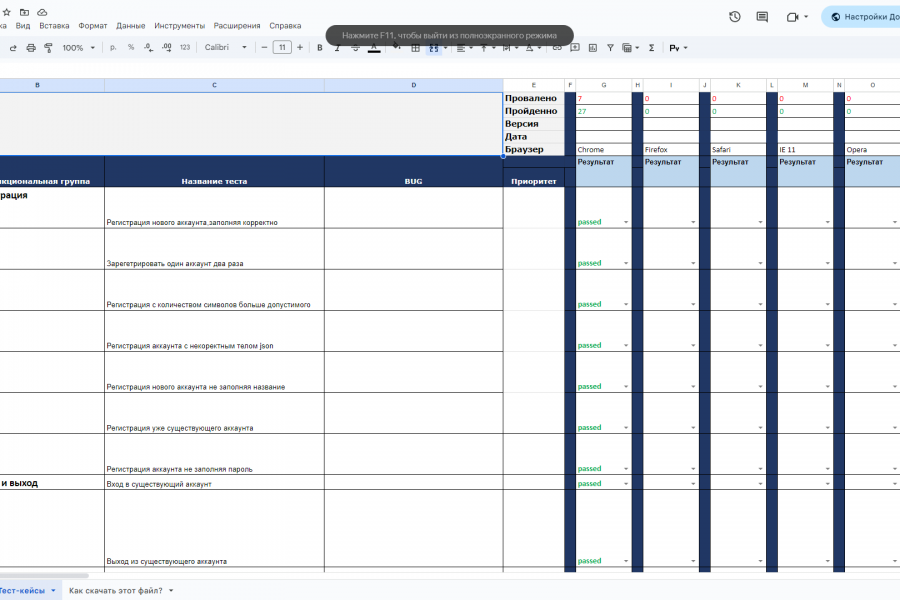This screenshot has height=600, width=900.
Task: Select the 'Провалено' label cell
Action: coord(534,98)
